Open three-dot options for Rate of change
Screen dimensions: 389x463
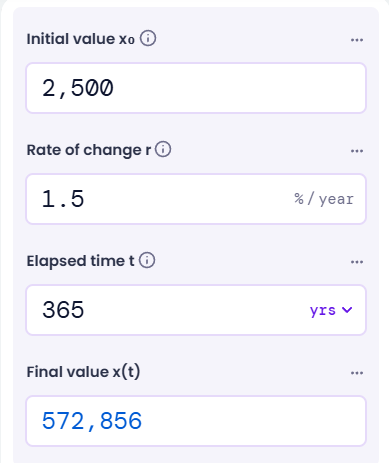(357, 151)
